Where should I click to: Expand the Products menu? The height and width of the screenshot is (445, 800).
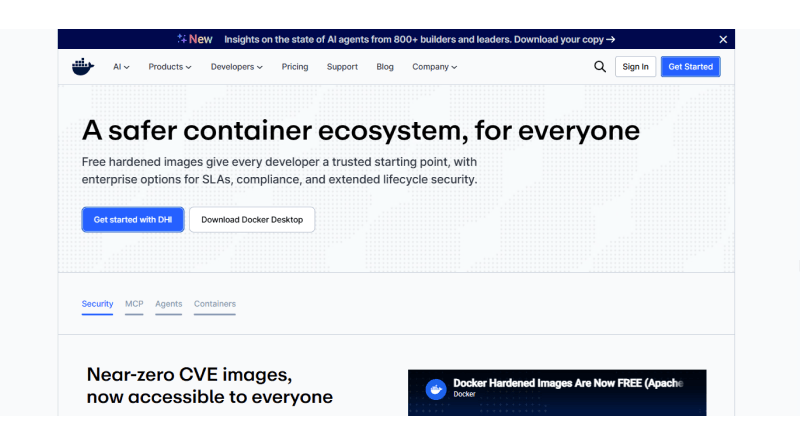click(170, 67)
